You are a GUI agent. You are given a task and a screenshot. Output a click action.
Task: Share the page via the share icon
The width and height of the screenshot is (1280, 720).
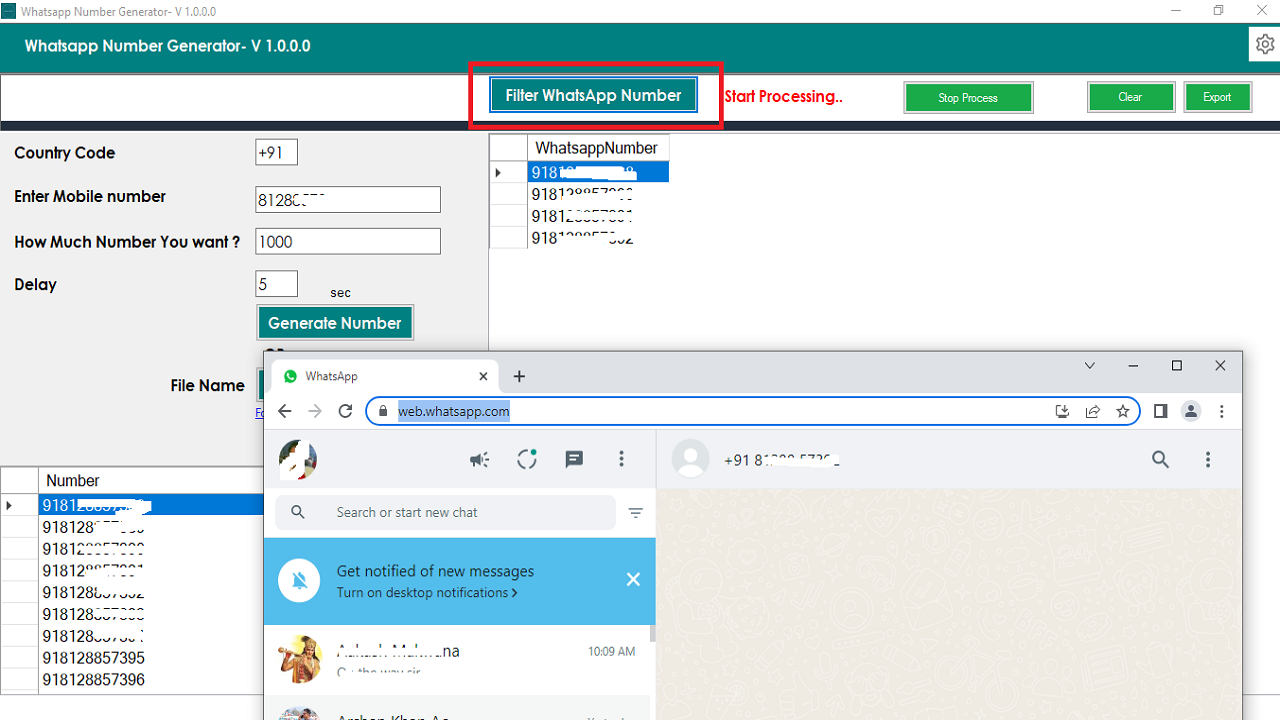point(1092,411)
